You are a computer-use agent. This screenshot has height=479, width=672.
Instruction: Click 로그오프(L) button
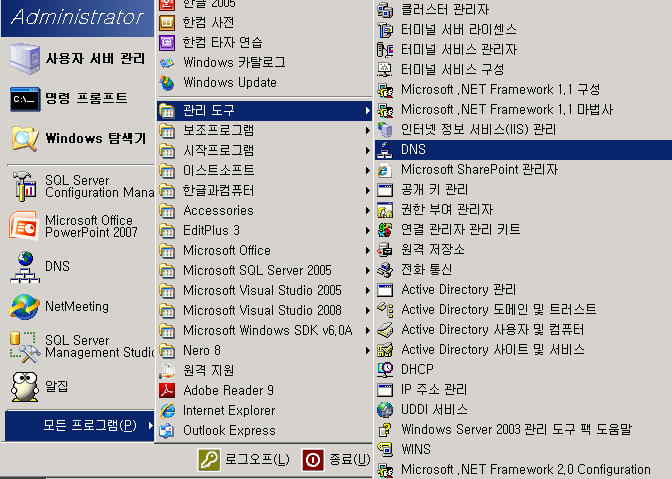coord(244,460)
